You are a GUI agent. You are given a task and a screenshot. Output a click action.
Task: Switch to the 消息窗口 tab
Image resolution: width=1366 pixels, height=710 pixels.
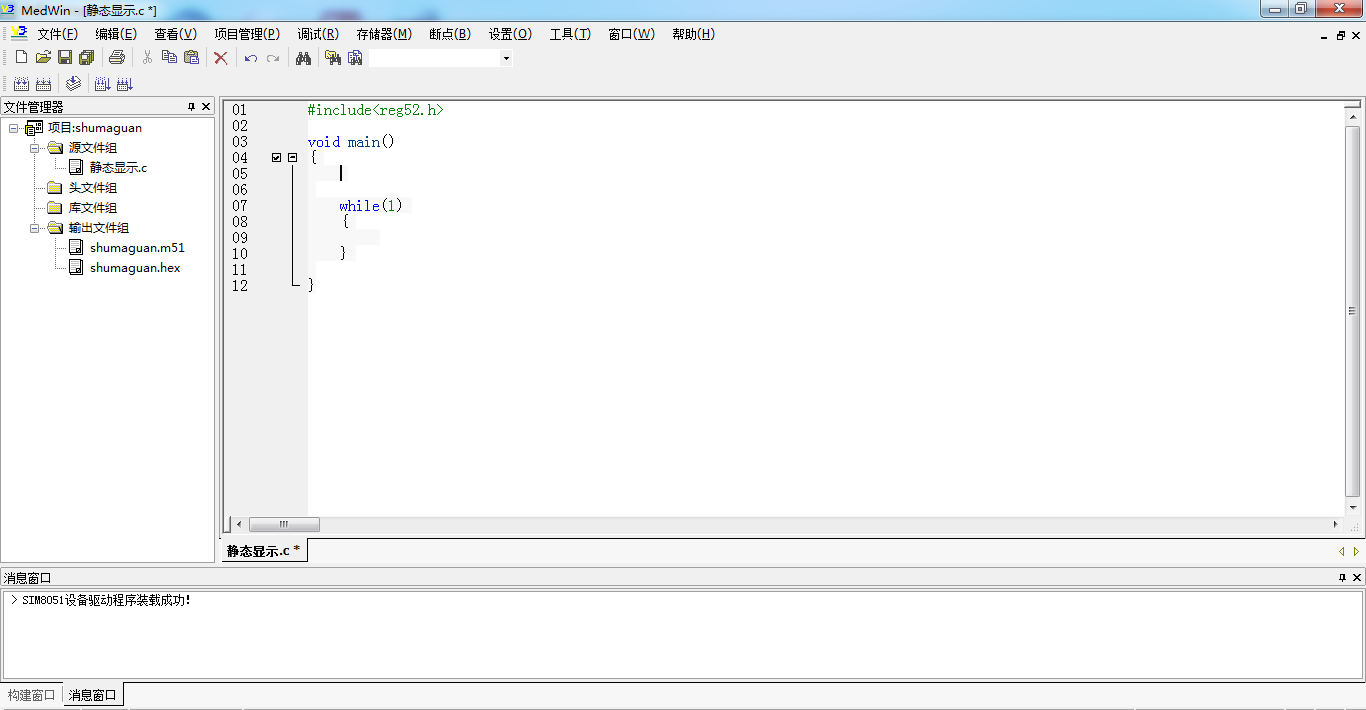[93, 695]
